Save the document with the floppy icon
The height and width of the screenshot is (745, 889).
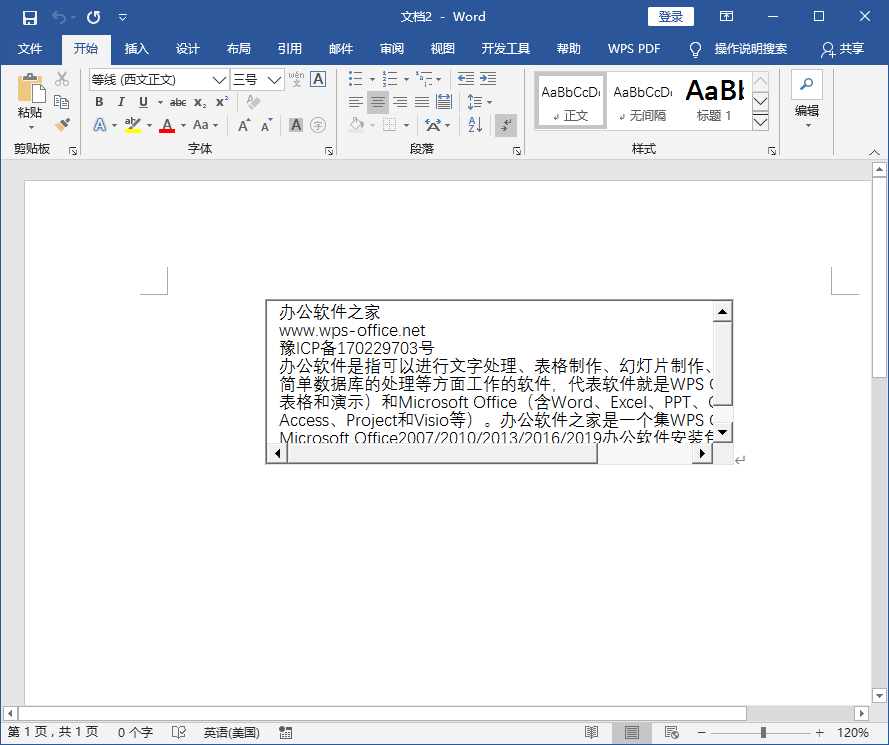click(29, 17)
